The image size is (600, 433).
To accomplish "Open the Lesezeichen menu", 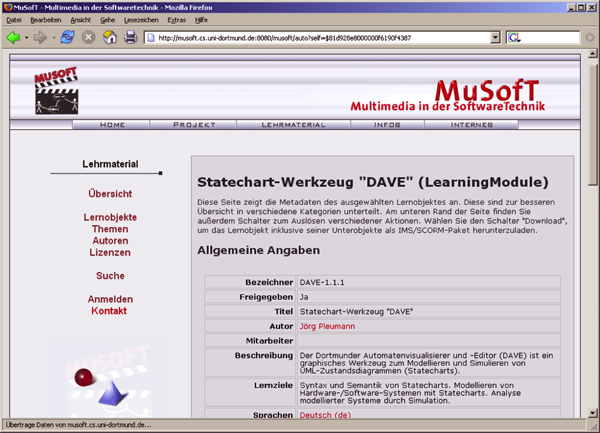I will click(141, 20).
